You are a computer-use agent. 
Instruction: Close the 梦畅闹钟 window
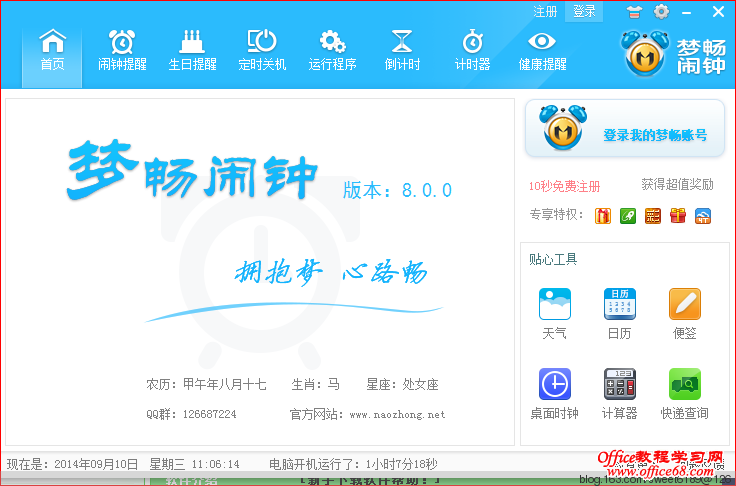tap(718, 12)
